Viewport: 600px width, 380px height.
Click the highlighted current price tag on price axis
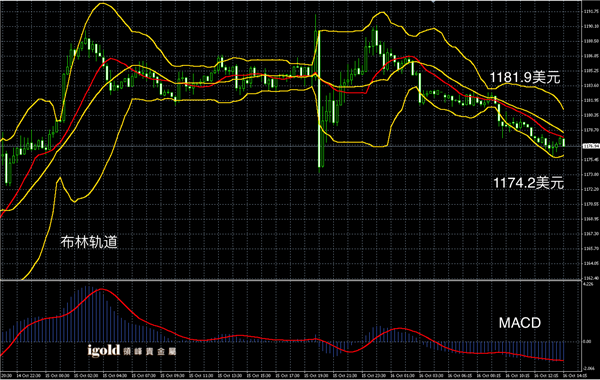coord(591,146)
